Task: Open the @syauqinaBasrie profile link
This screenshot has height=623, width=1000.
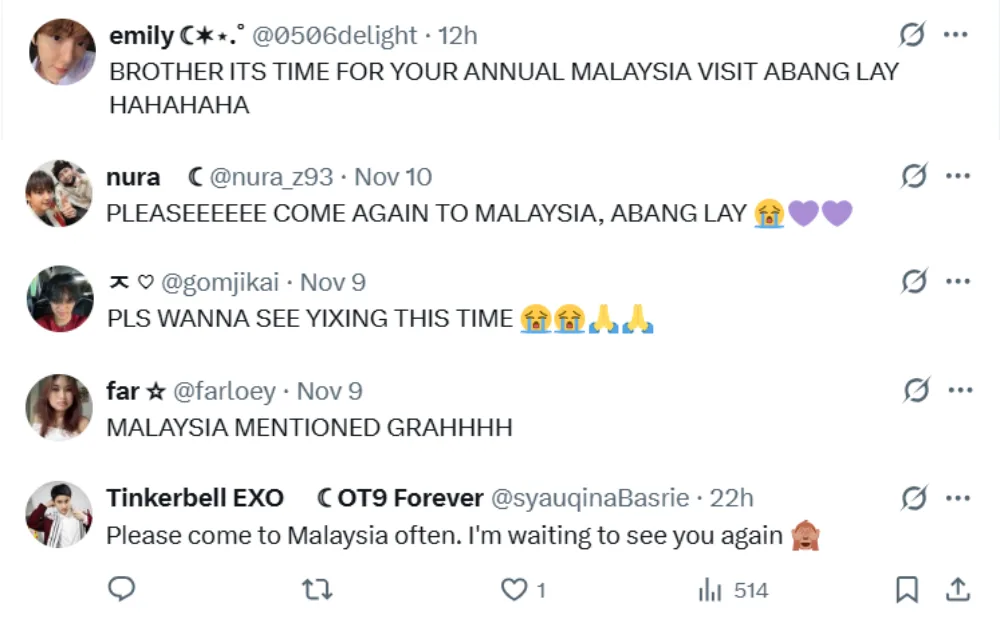Action: [x=590, y=497]
